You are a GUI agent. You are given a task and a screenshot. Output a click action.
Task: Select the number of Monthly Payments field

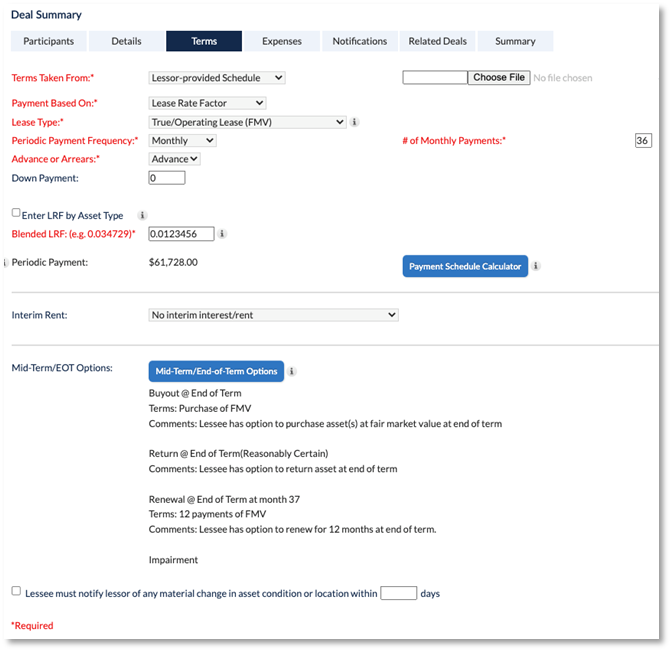[643, 140]
